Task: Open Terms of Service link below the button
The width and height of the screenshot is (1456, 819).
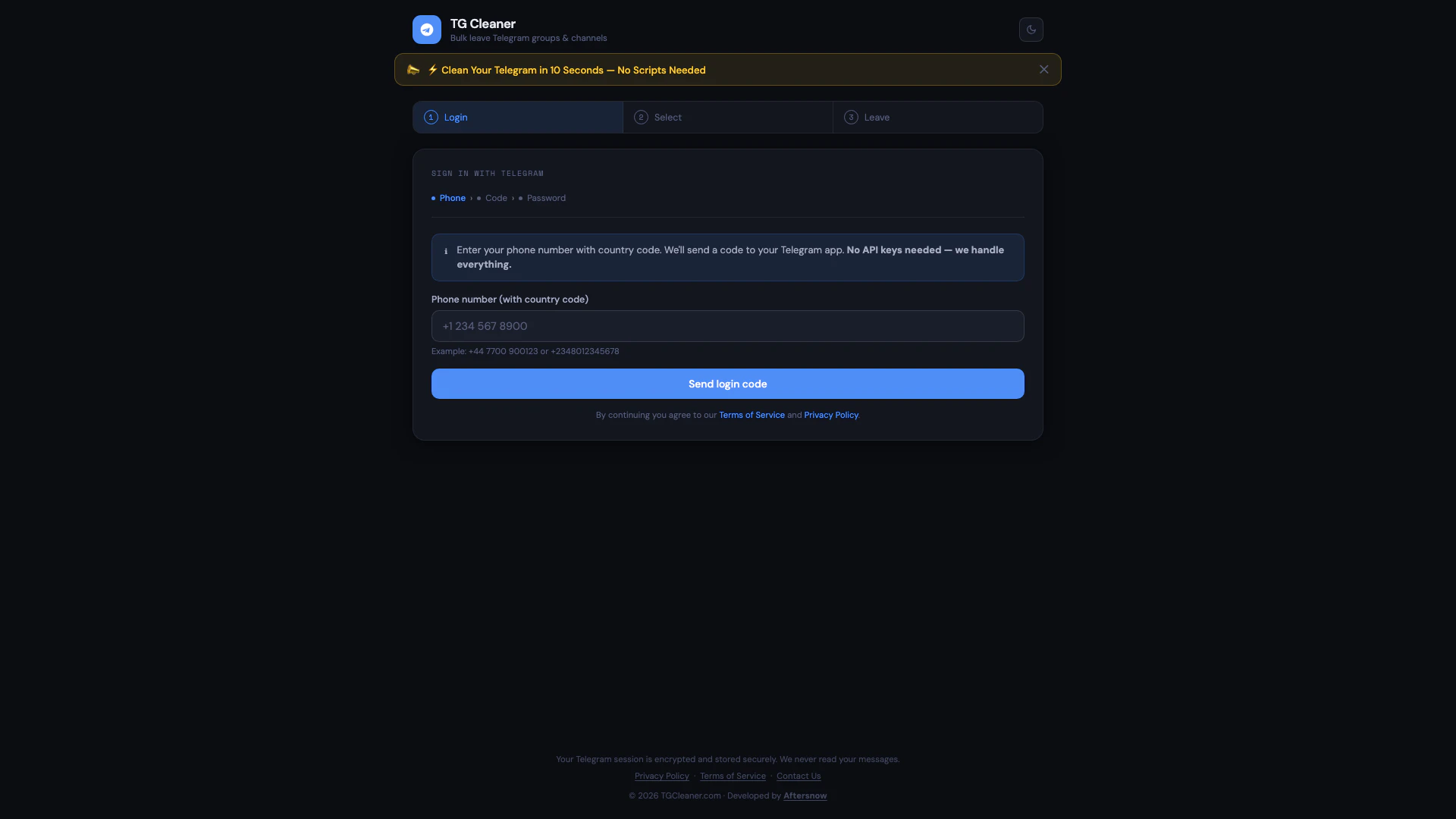Action: pyautogui.click(x=752, y=415)
